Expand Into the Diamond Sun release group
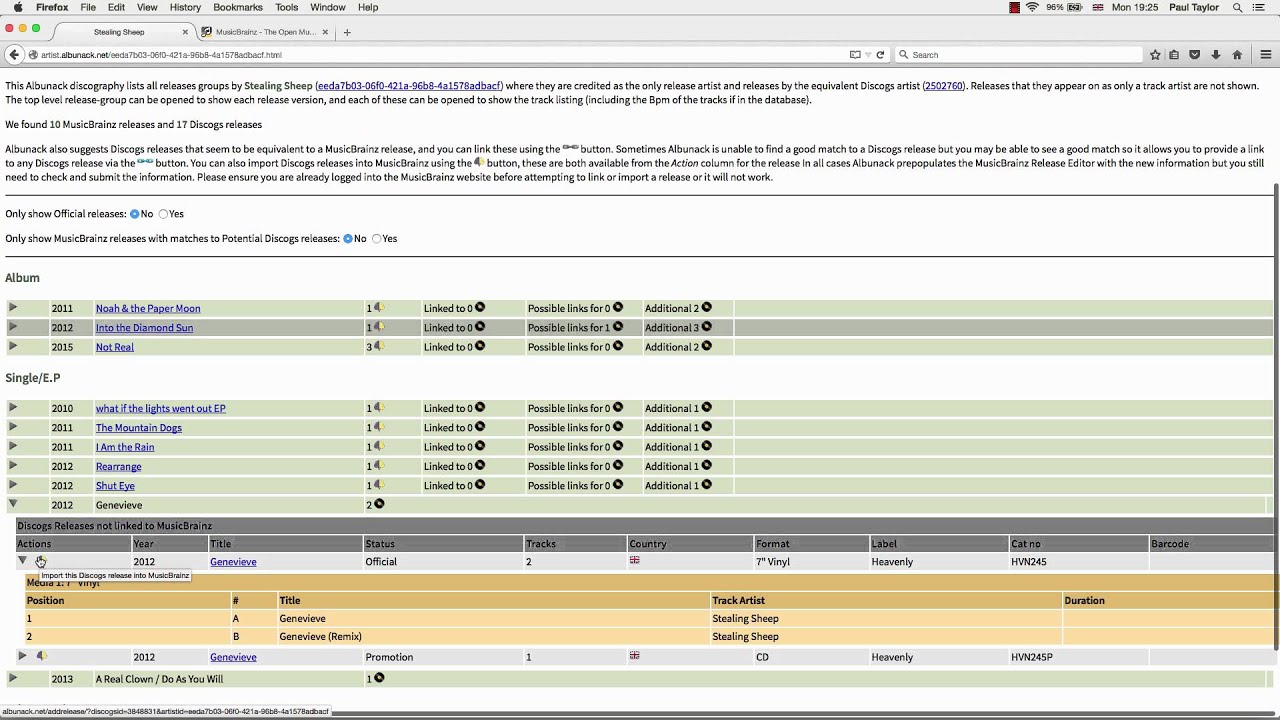 [13, 326]
